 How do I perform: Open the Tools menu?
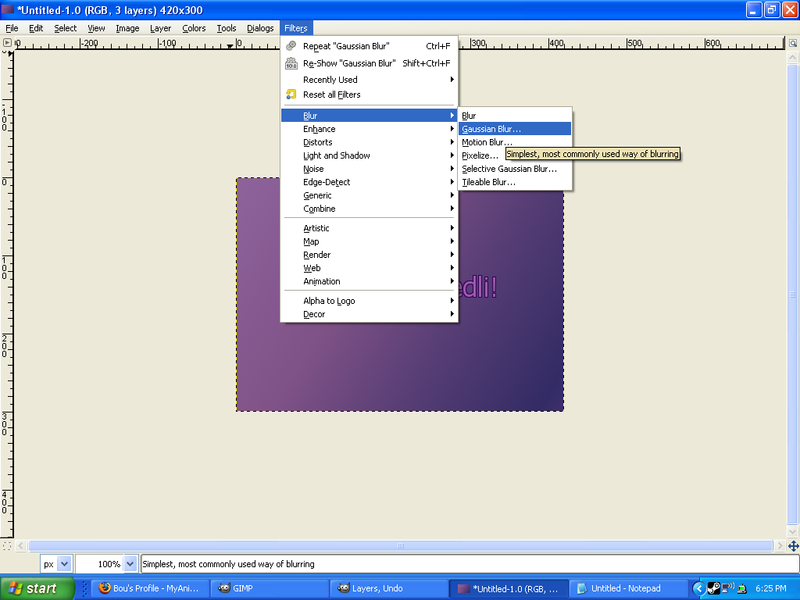[x=226, y=28]
